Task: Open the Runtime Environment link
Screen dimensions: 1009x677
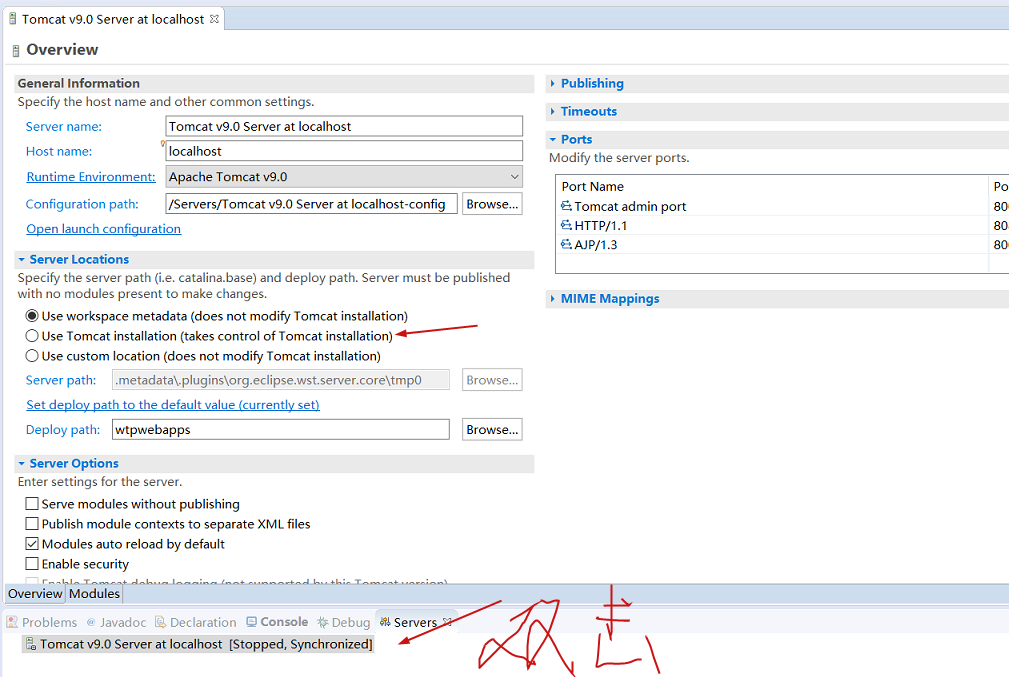Action: [91, 177]
